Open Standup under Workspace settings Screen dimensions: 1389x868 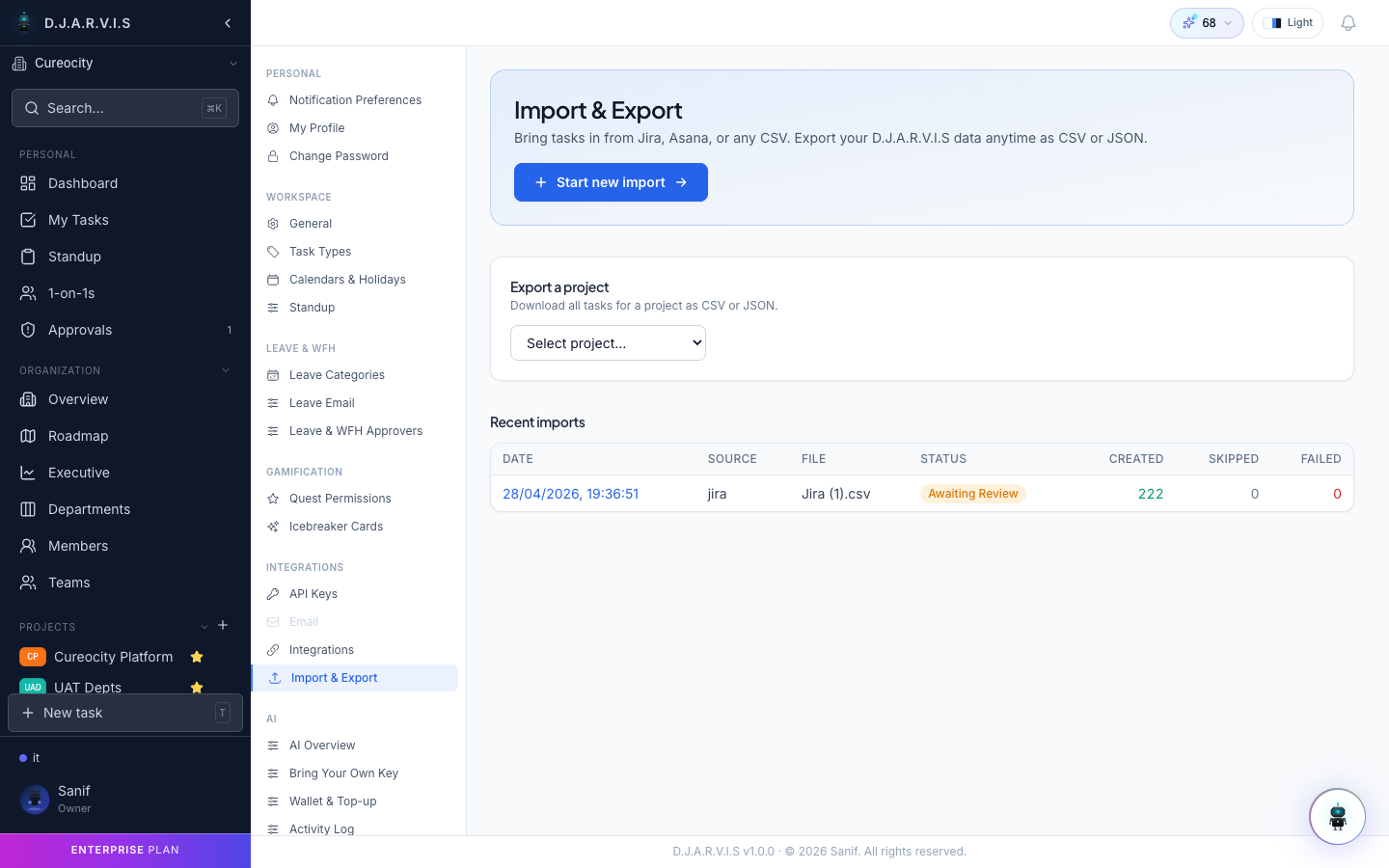(x=355, y=308)
